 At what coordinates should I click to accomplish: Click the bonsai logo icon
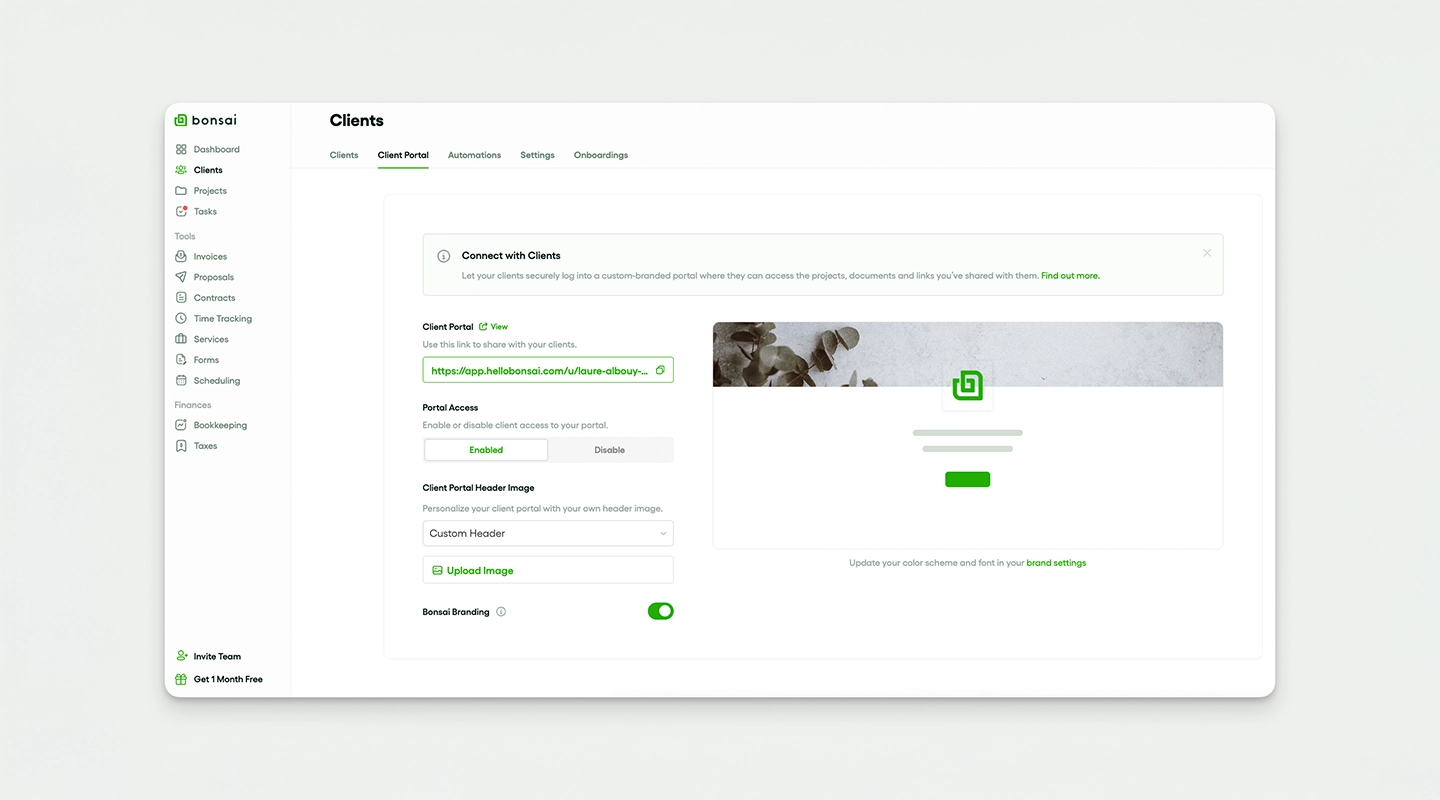tap(181, 120)
